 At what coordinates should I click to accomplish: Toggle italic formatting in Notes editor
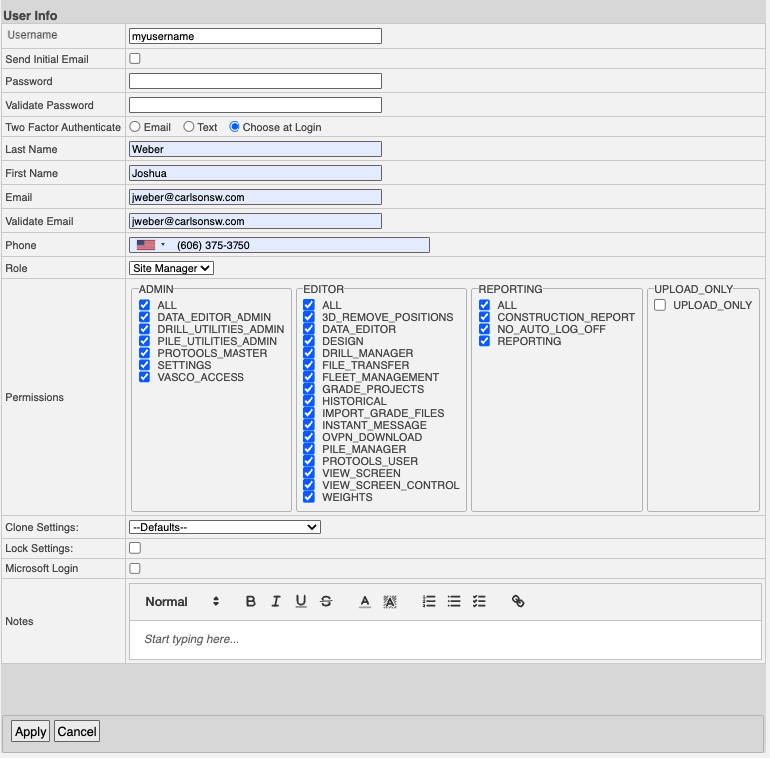click(x=276, y=601)
